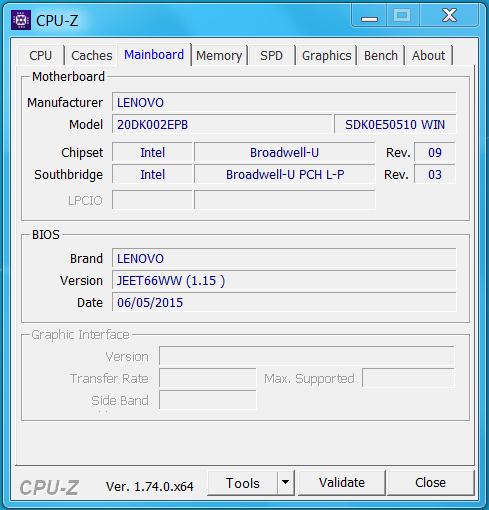Click the Manufacturer LENOVO field

[x=284, y=102]
